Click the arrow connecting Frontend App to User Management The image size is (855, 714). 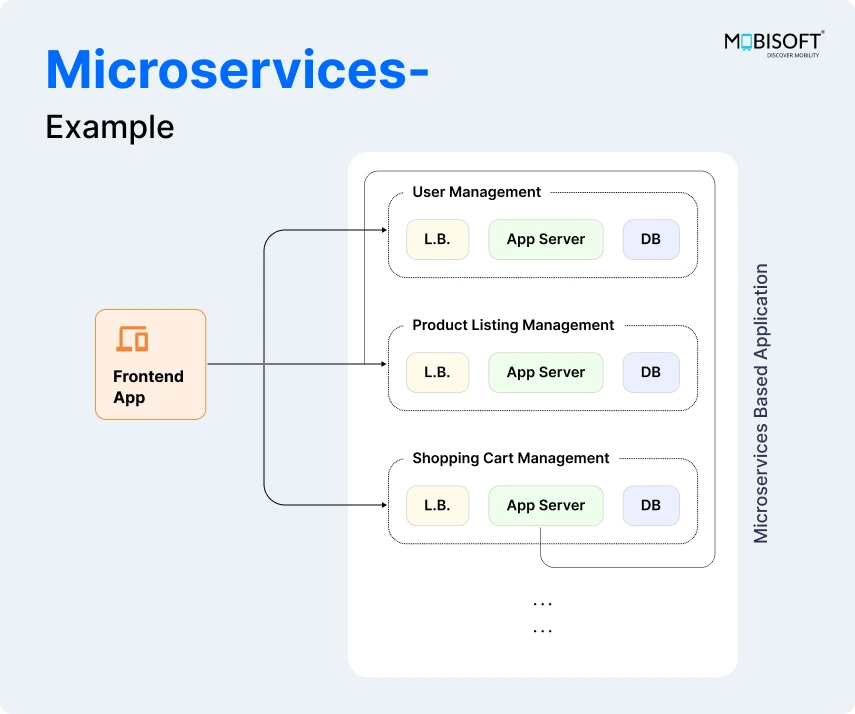(330, 230)
